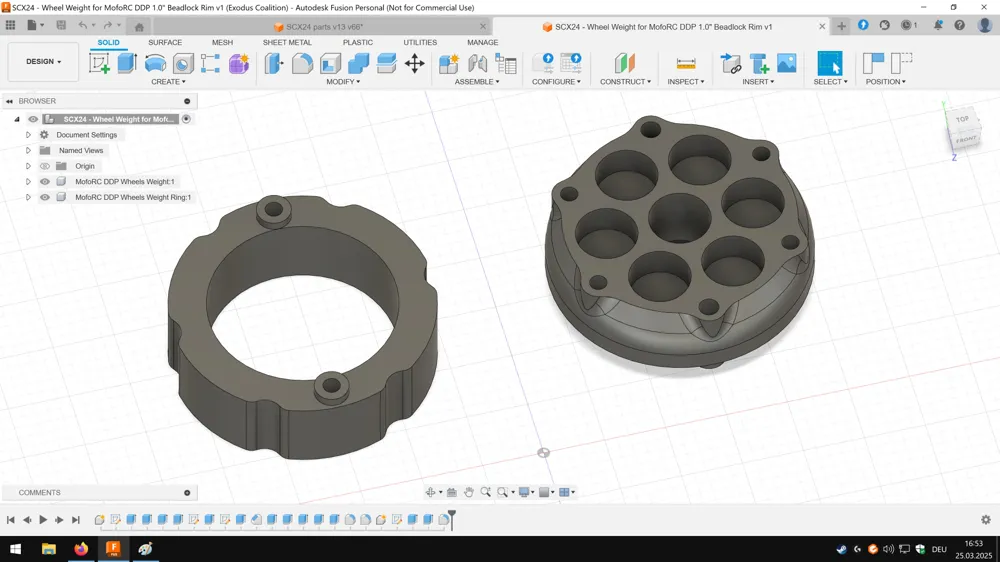Select the Press Pull tool
Viewport: 1000px width, 562px height.
[x=274, y=63]
